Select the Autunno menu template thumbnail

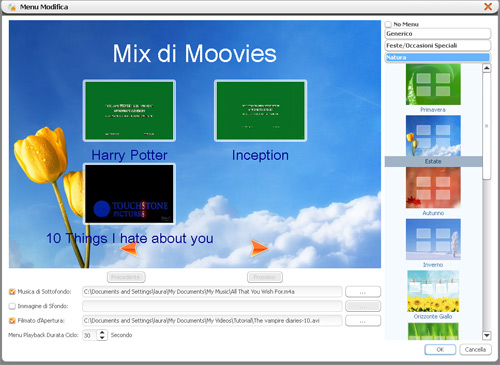pos(433,188)
